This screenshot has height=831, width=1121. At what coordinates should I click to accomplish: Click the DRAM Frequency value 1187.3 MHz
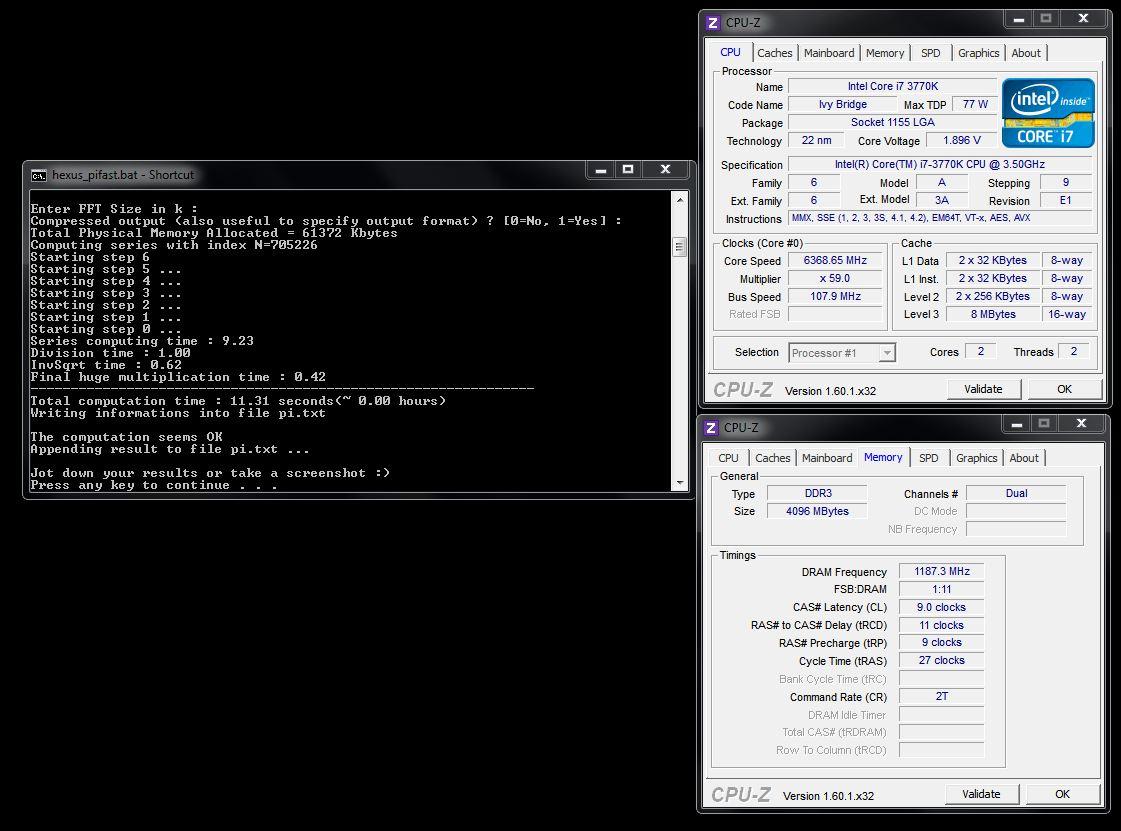[942, 571]
